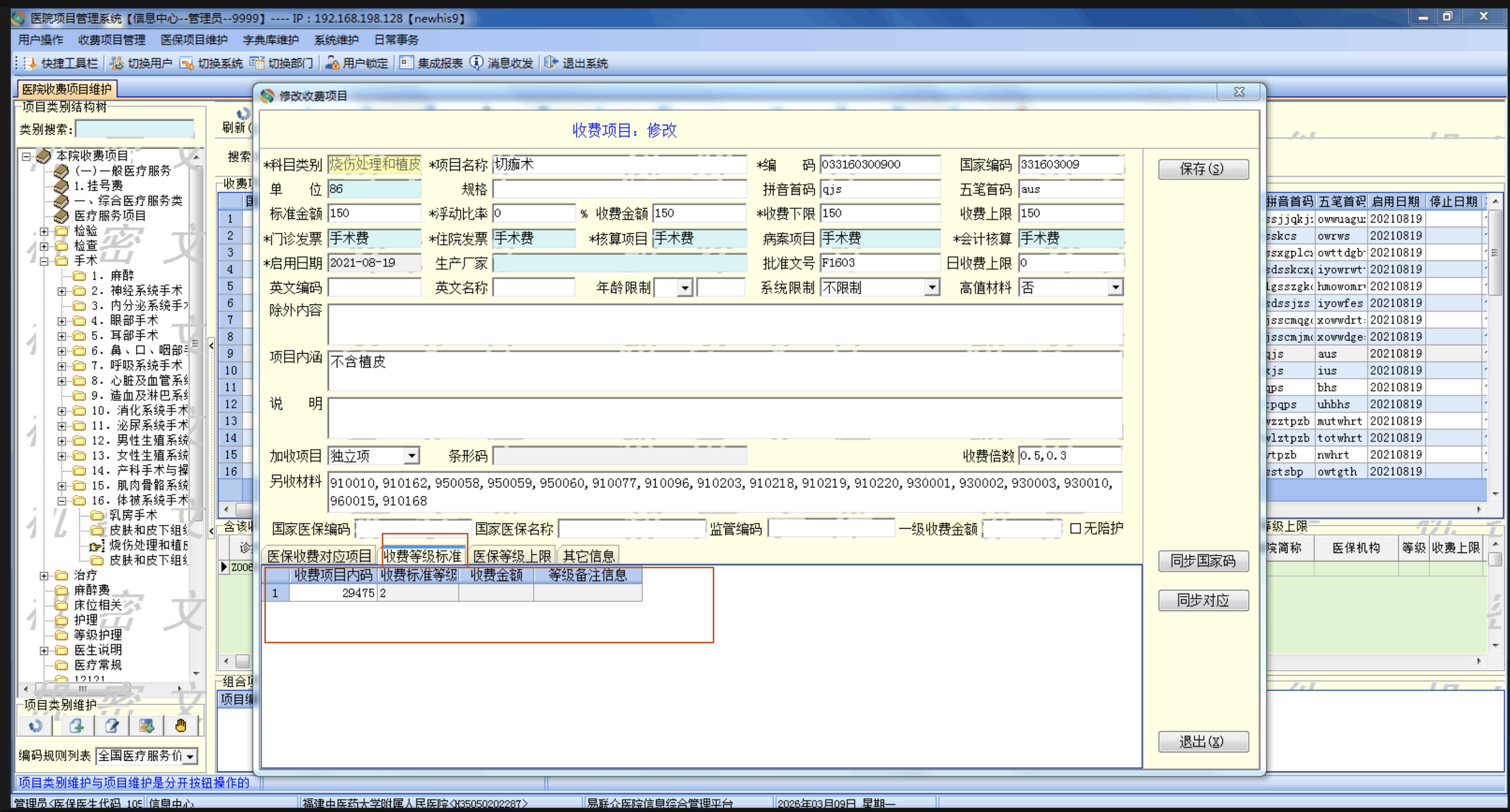The width and height of the screenshot is (1510, 812).
Task: Open the 高值材料 dropdown
Action: tap(1115, 288)
